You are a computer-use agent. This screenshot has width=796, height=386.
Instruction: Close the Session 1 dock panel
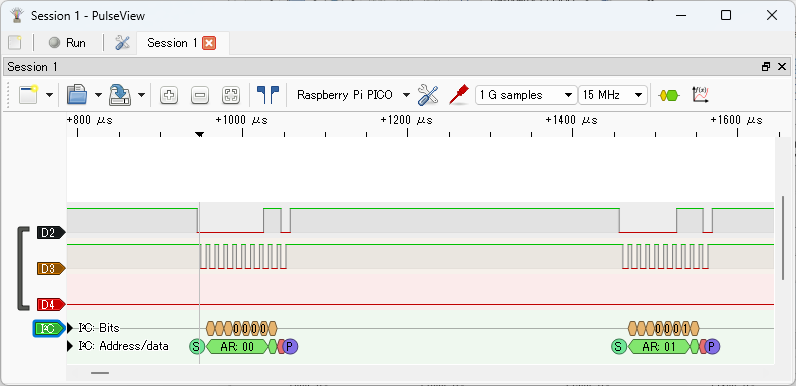[x=782, y=67]
